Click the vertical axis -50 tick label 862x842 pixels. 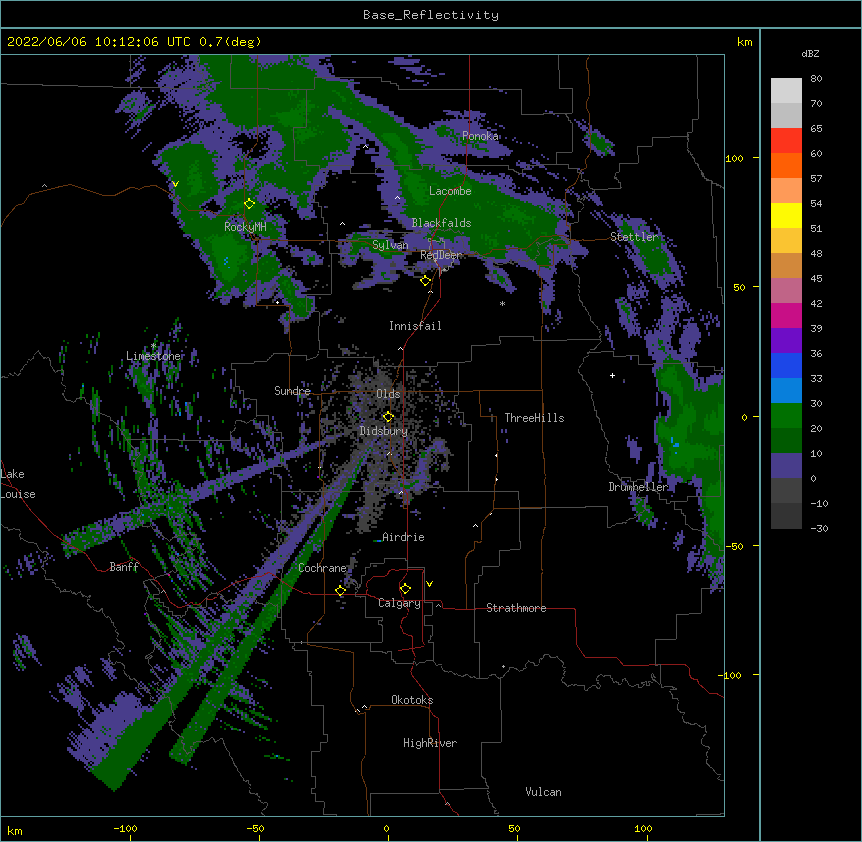734,546
